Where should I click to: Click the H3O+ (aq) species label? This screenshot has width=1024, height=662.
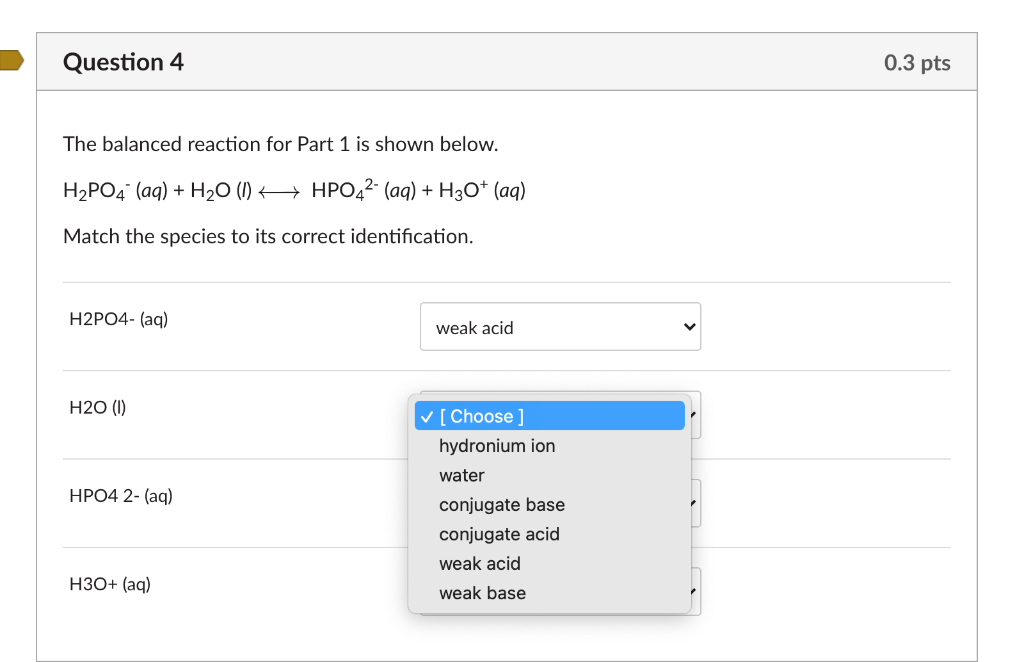pos(110,584)
